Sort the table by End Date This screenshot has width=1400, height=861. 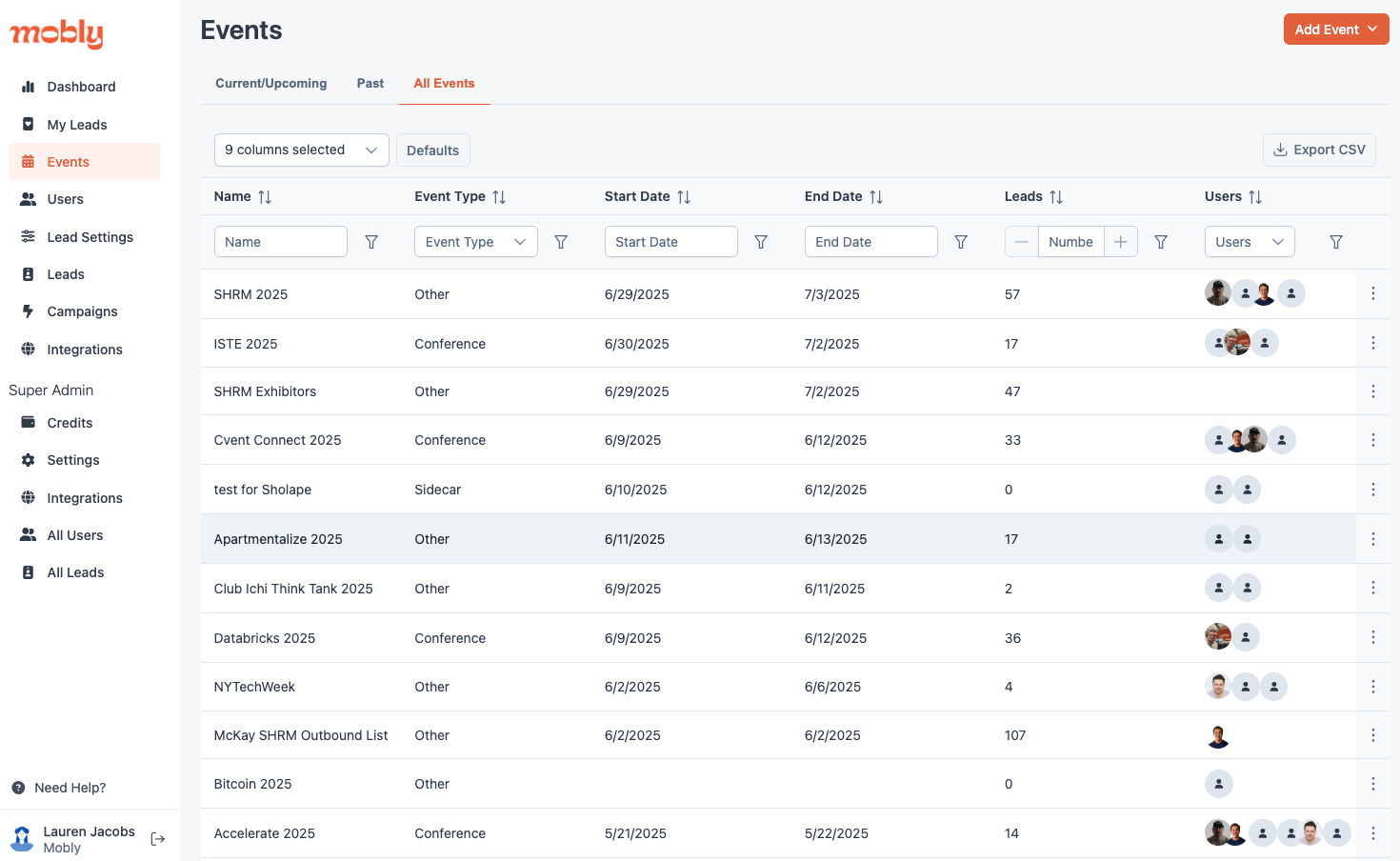[x=876, y=197]
